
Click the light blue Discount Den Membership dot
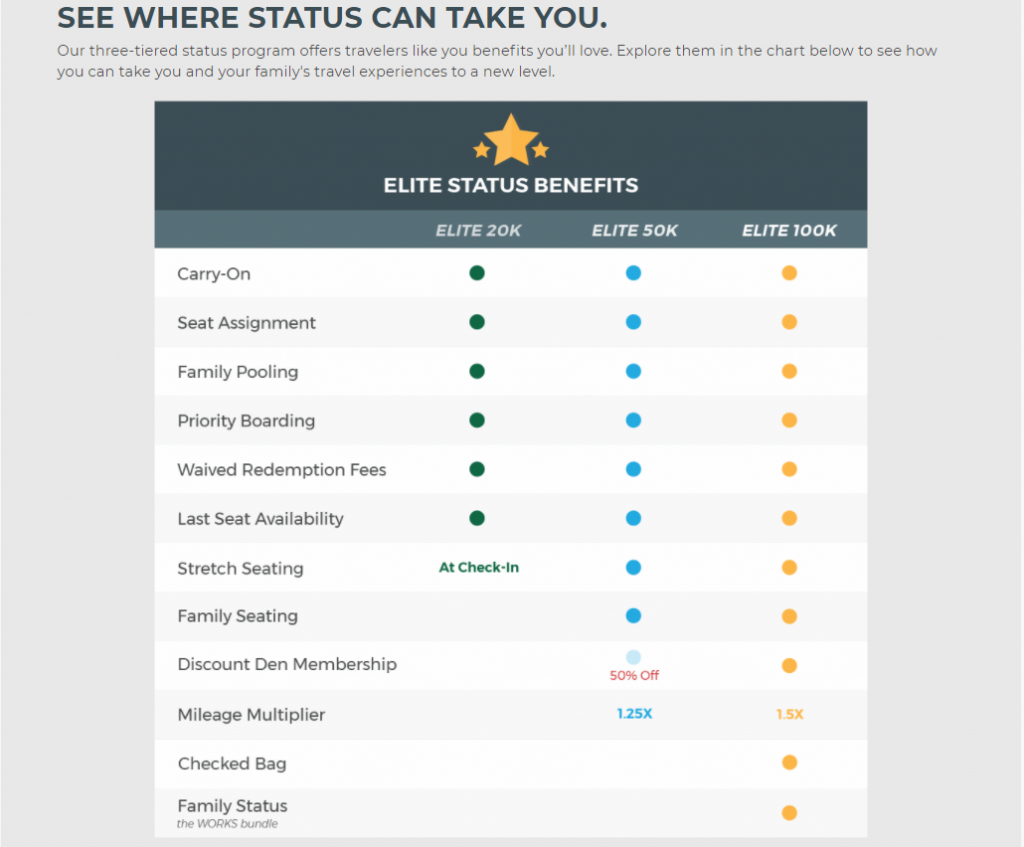pyautogui.click(x=633, y=657)
